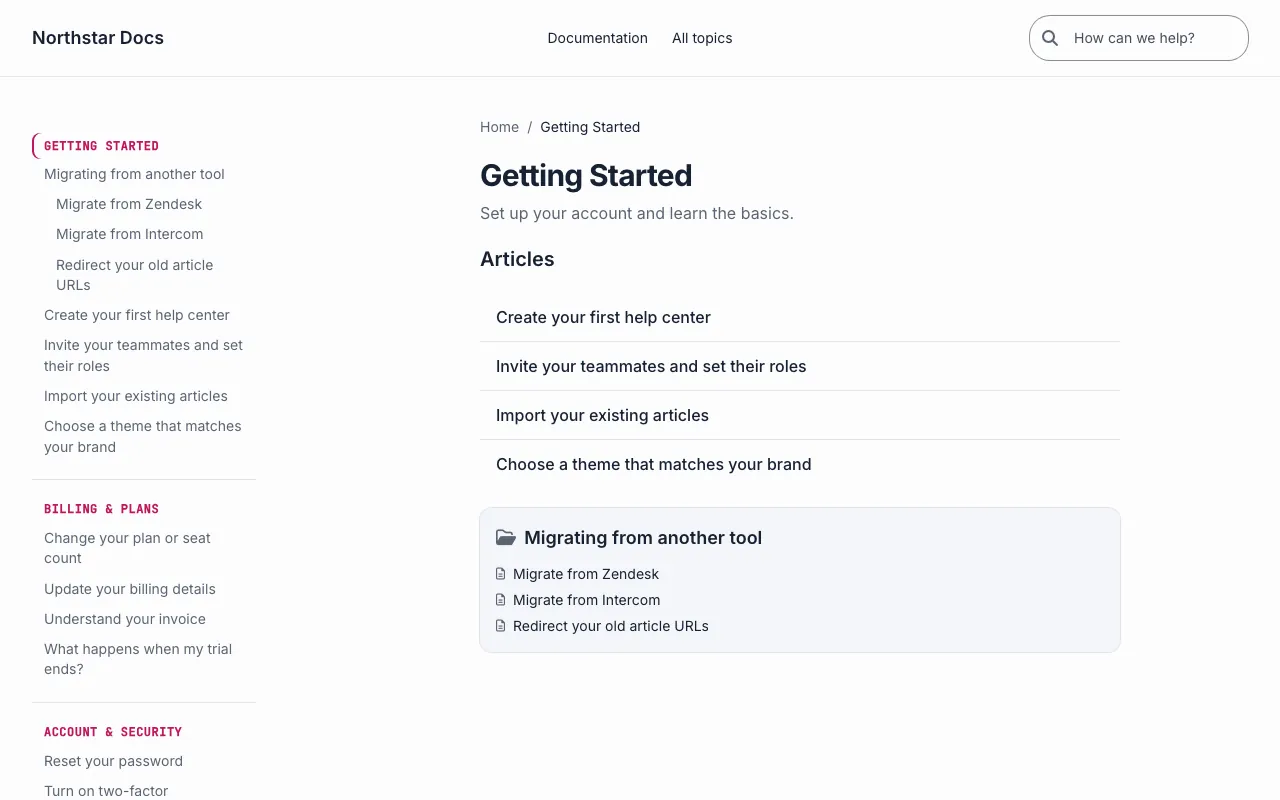This screenshot has width=1280, height=800.
Task: Open sidebar link Reset your password
Action: click(x=113, y=761)
